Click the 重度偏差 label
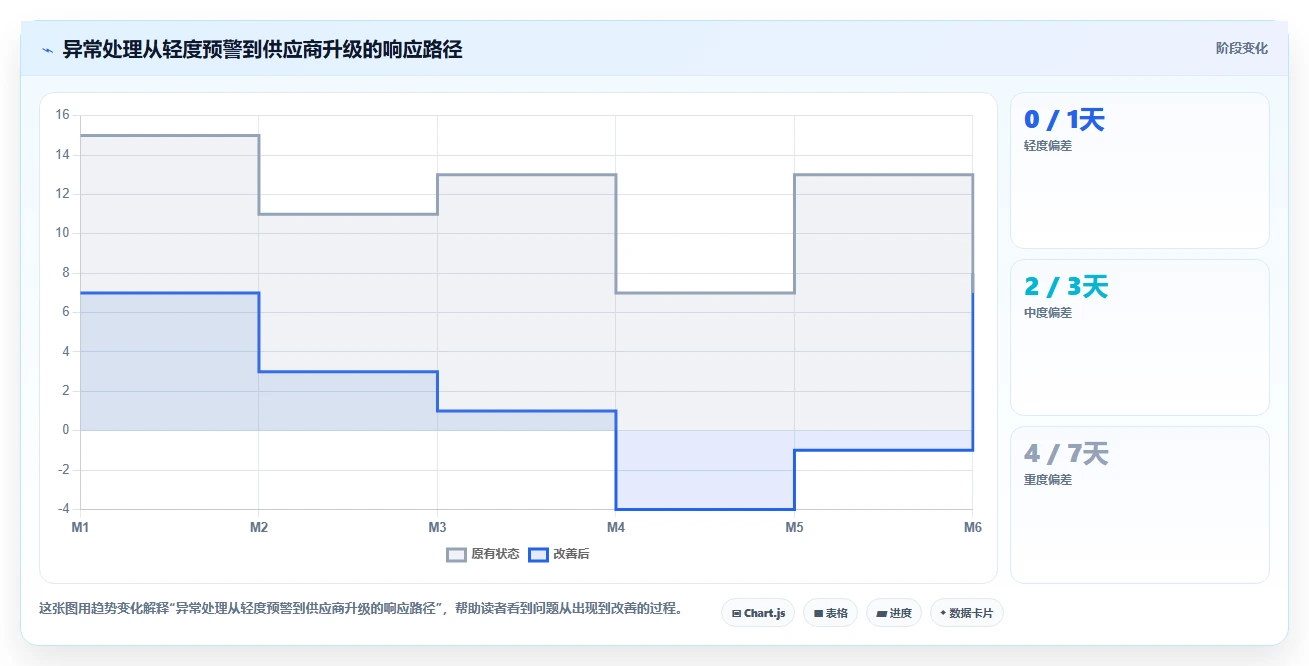The image size is (1309, 666). pos(1048,480)
